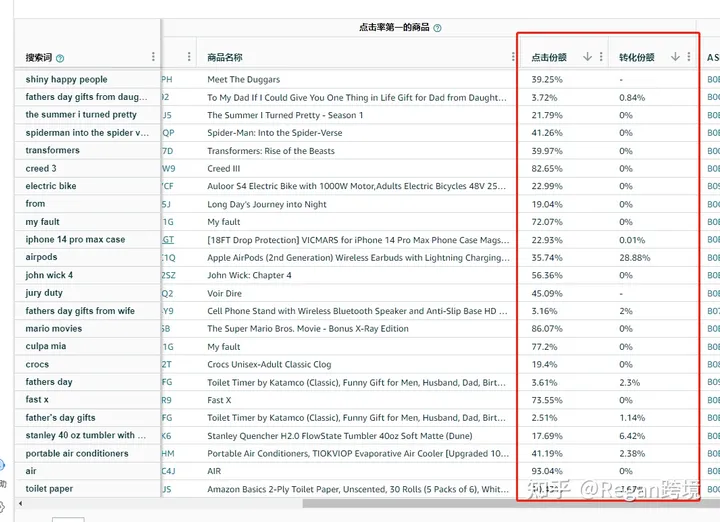Click 'crocs' search term cell
Viewport: 720px width, 522px height.
tap(37, 365)
